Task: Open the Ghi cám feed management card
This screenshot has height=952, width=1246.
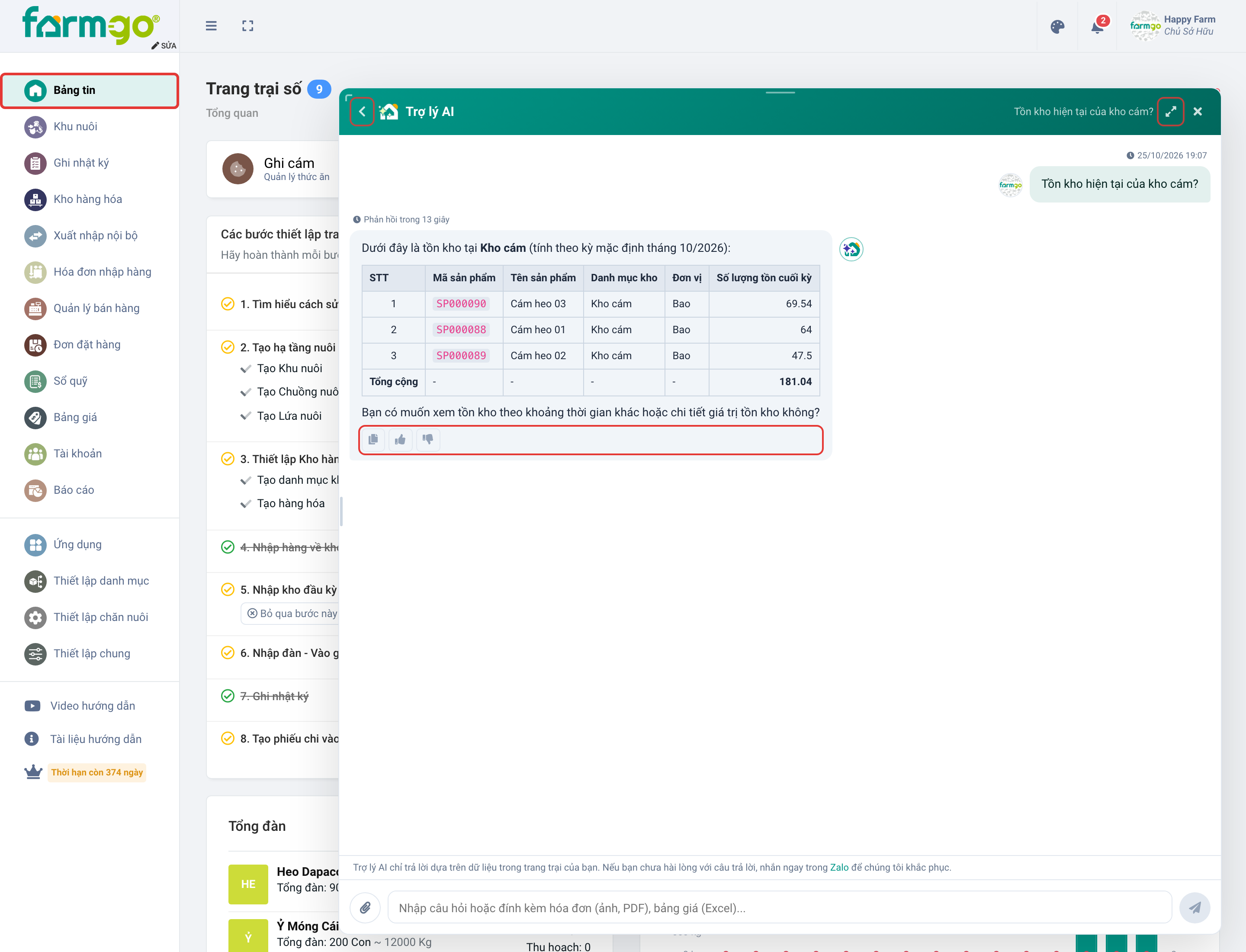Action: pyautogui.click(x=274, y=169)
